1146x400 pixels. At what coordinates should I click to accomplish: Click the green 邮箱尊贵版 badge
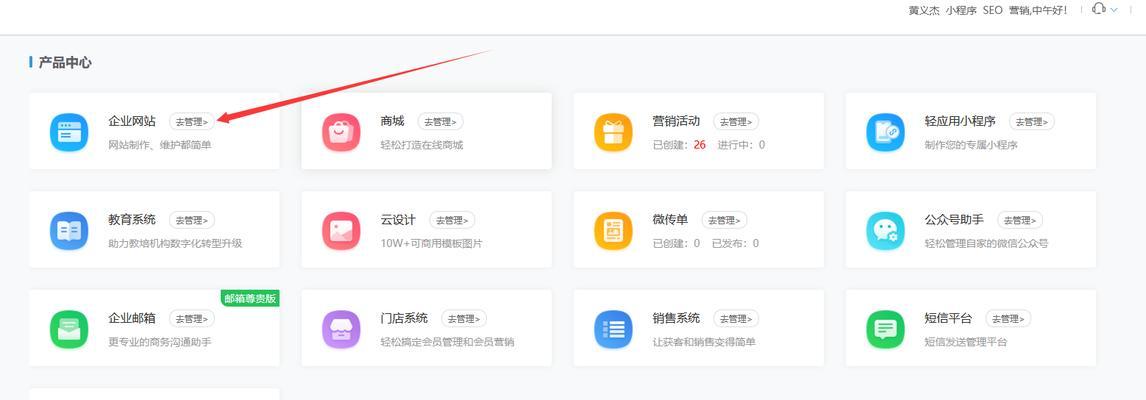pyautogui.click(x=250, y=298)
